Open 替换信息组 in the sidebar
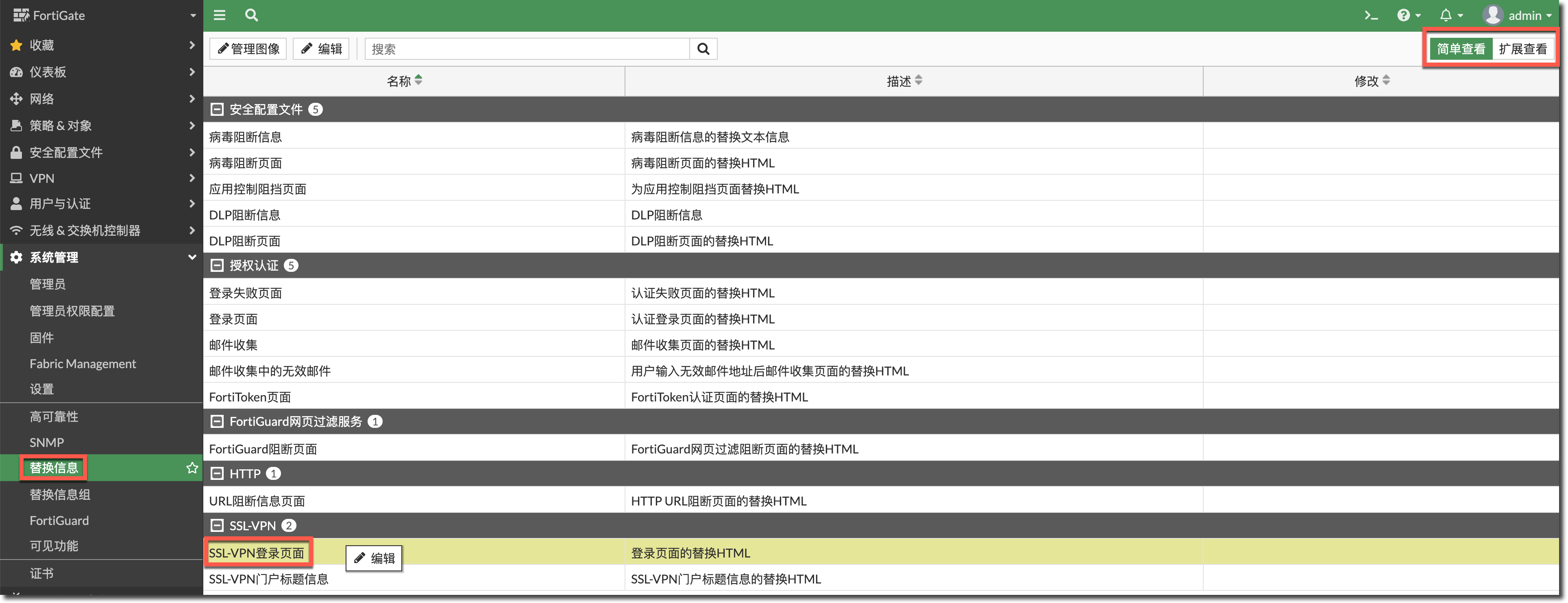Screen dimensions: 1568x603 [60, 495]
